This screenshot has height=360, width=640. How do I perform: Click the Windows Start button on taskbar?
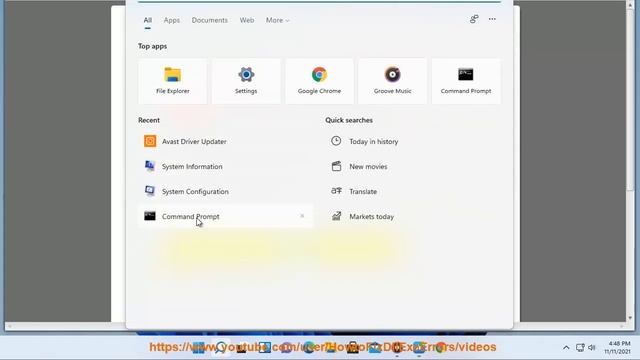pyautogui.click(x=199, y=347)
